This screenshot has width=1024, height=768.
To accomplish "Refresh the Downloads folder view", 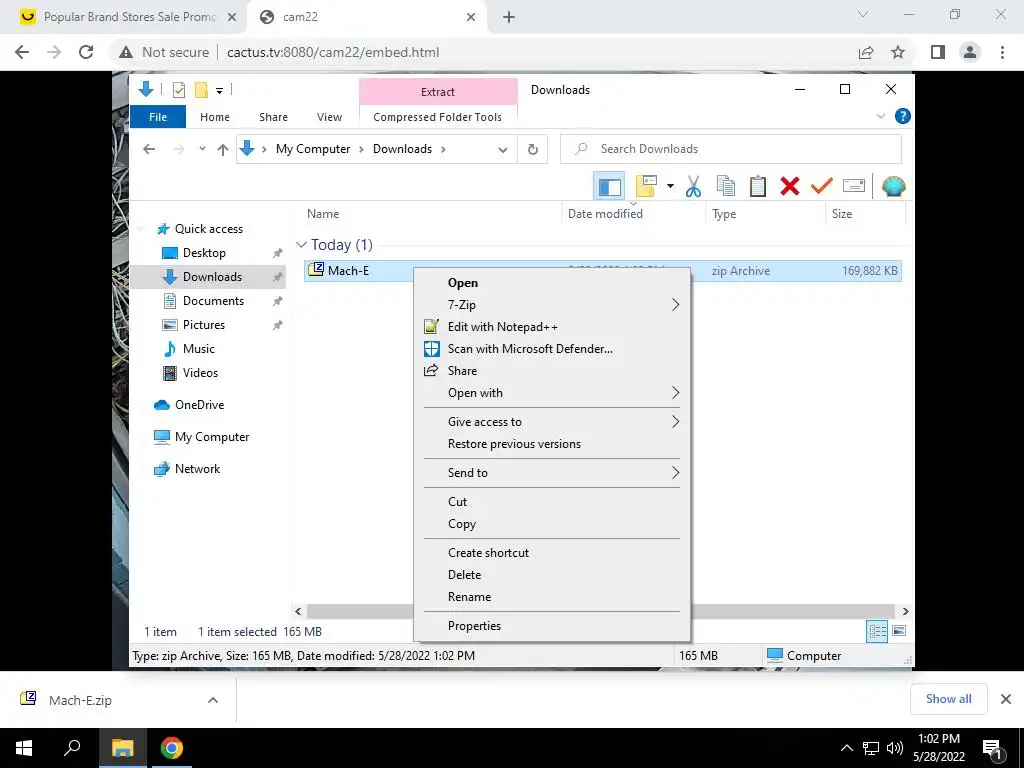I will pyautogui.click(x=532, y=150).
